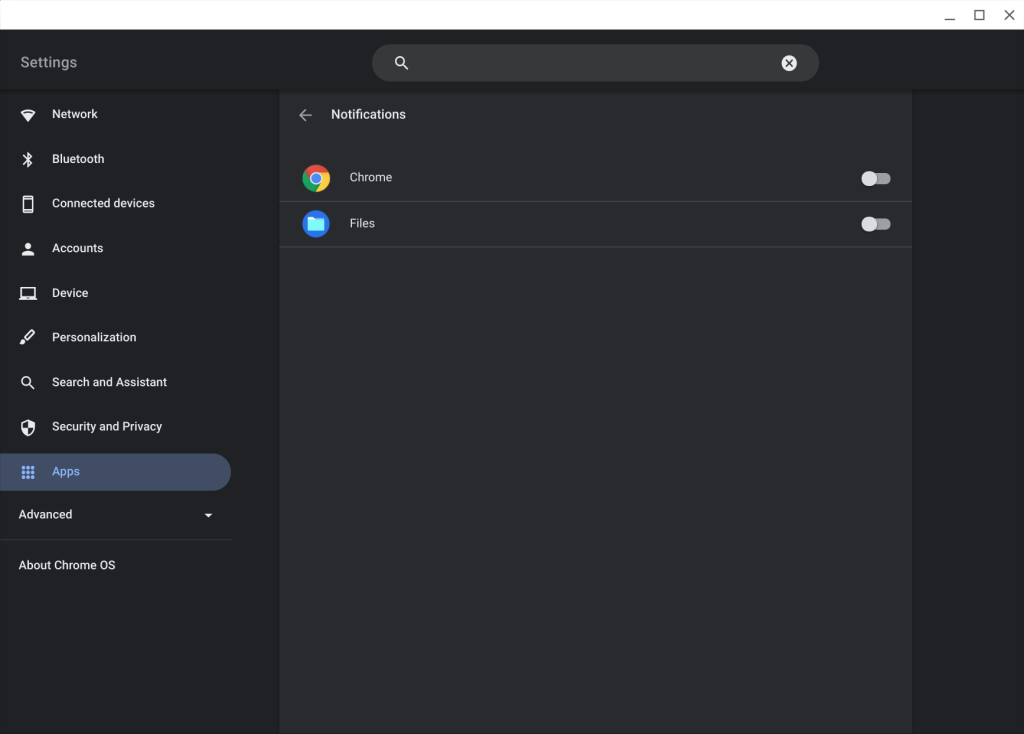Click the Settings title text
The image size is (1024, 734).
click(x=48, y=63)
